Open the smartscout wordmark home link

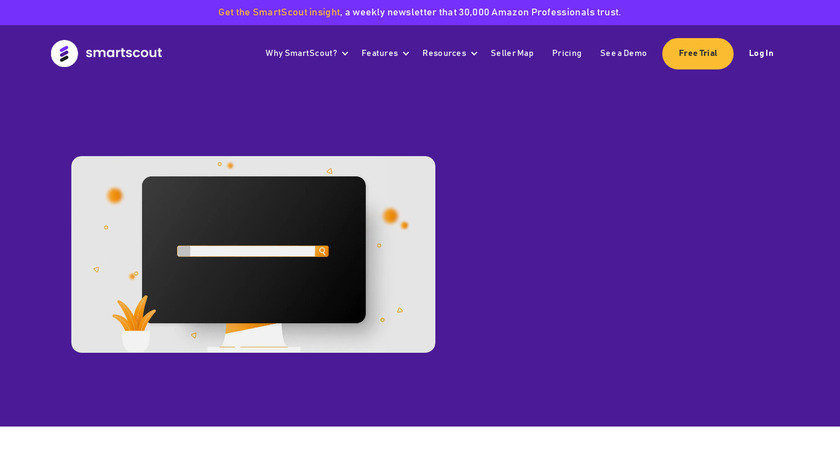coord(124,53)
